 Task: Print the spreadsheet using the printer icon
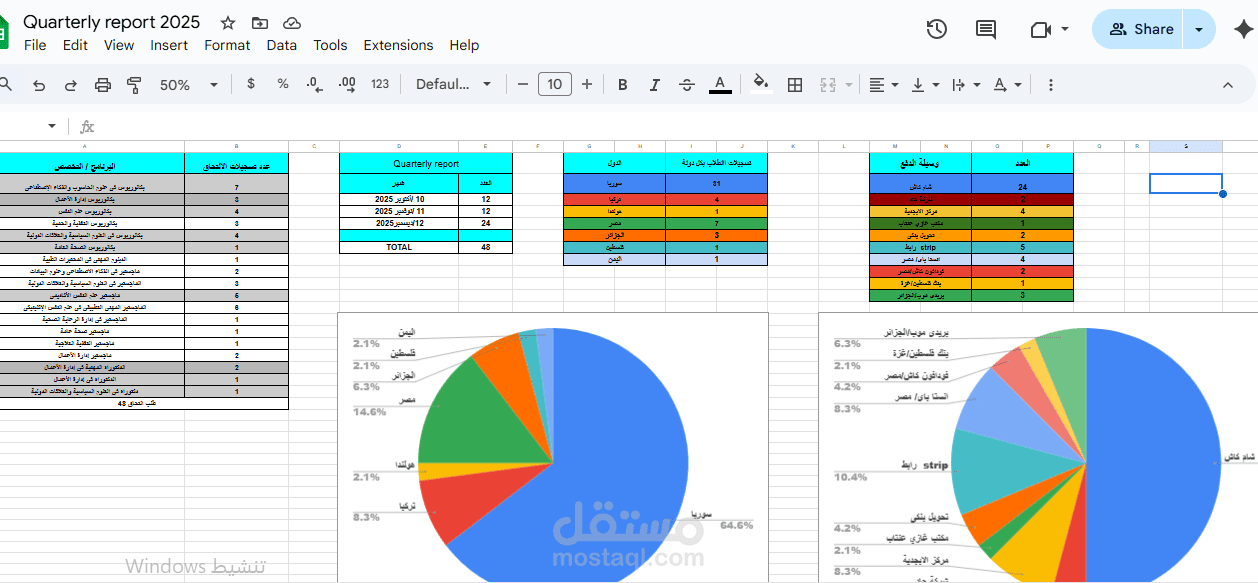coord(103,85)
